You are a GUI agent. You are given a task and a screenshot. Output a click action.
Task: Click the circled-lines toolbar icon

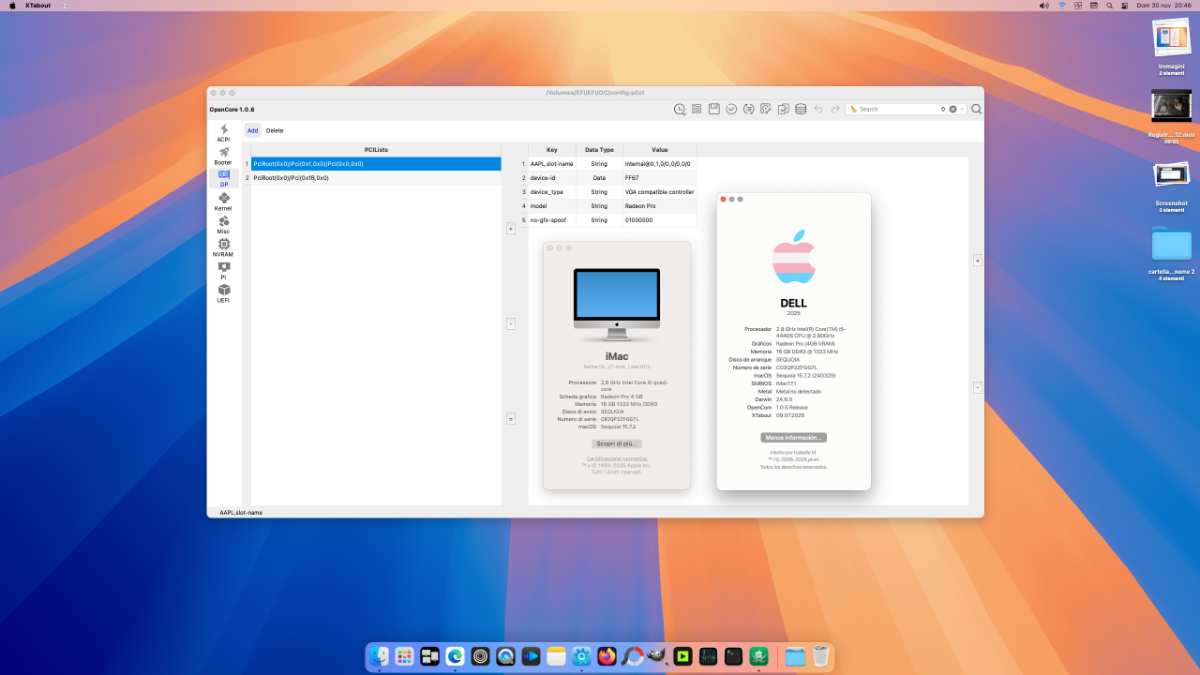point(748,109)
